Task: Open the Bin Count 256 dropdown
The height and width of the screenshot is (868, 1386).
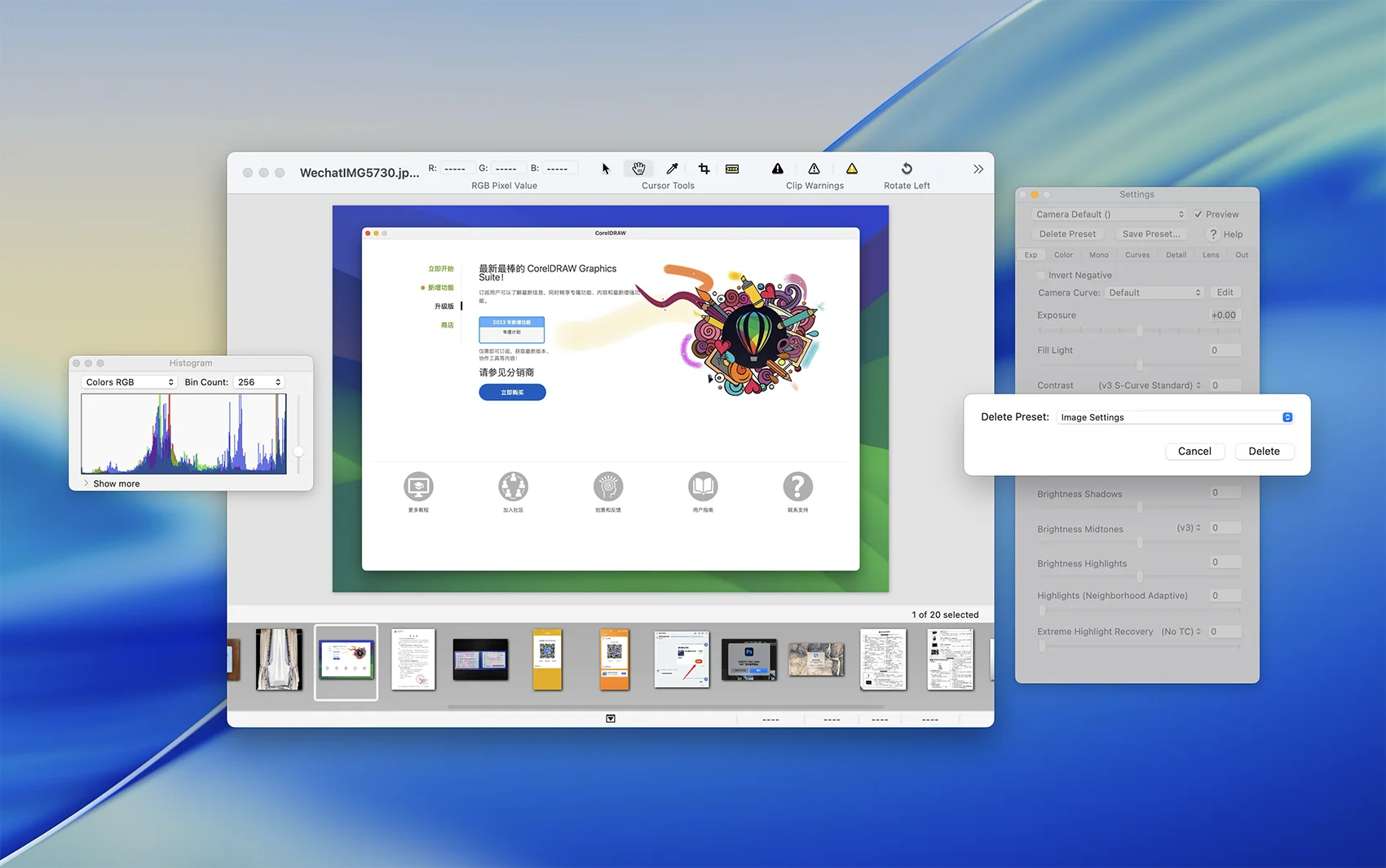Action: pyautogui.click(x=258, y=382)
